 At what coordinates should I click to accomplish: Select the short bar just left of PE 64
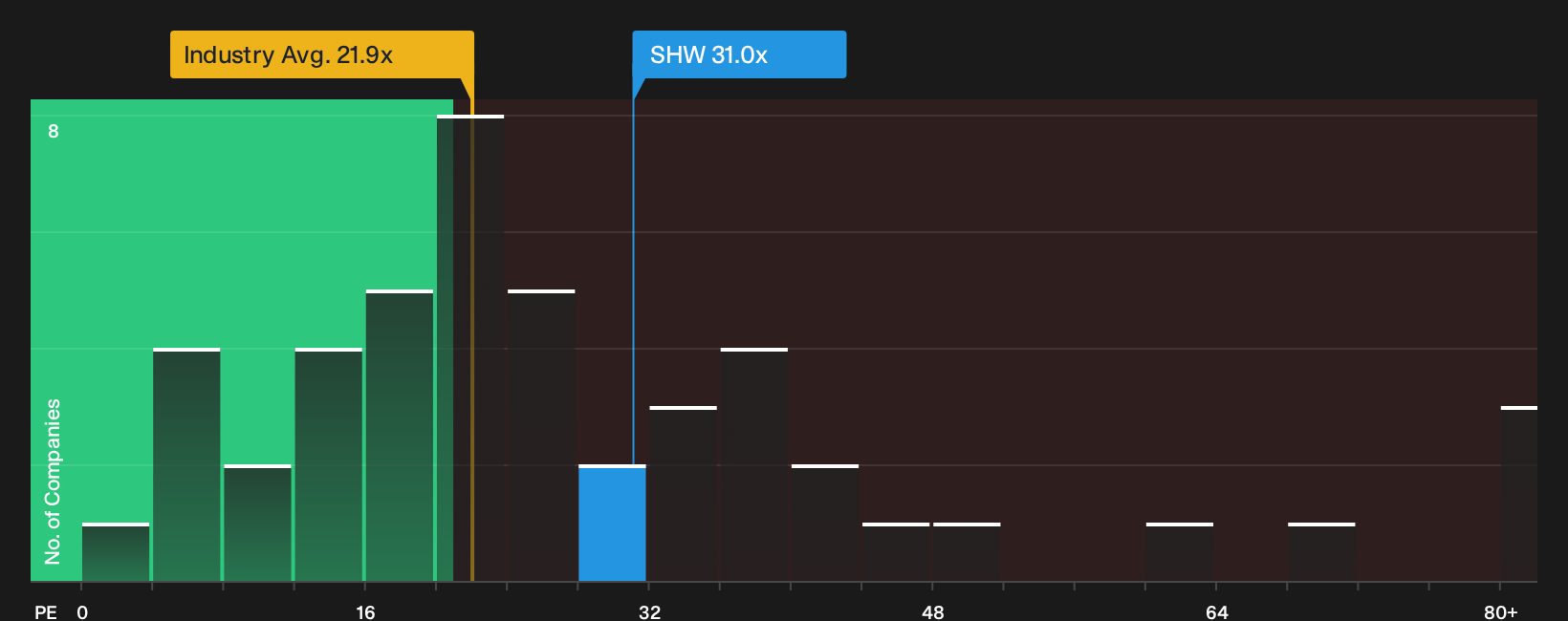click(1180, 552)
